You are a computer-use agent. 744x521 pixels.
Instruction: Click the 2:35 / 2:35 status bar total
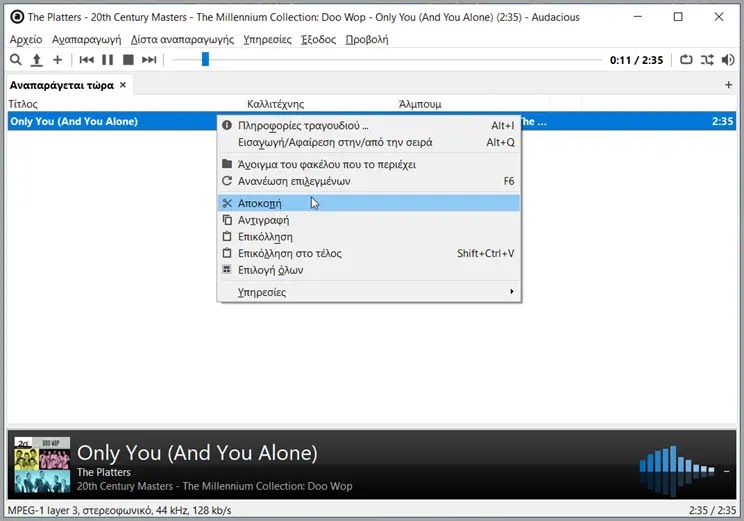pos(712,511)
